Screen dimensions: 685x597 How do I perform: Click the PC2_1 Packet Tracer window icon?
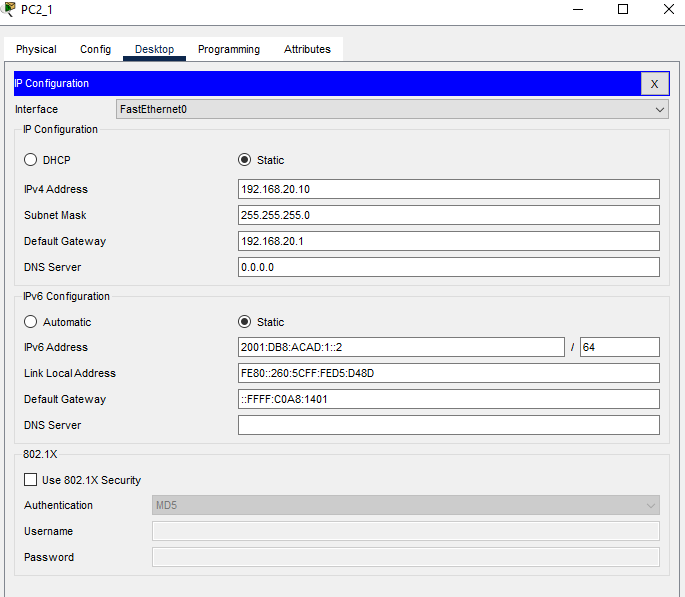[x=10, y=9]
